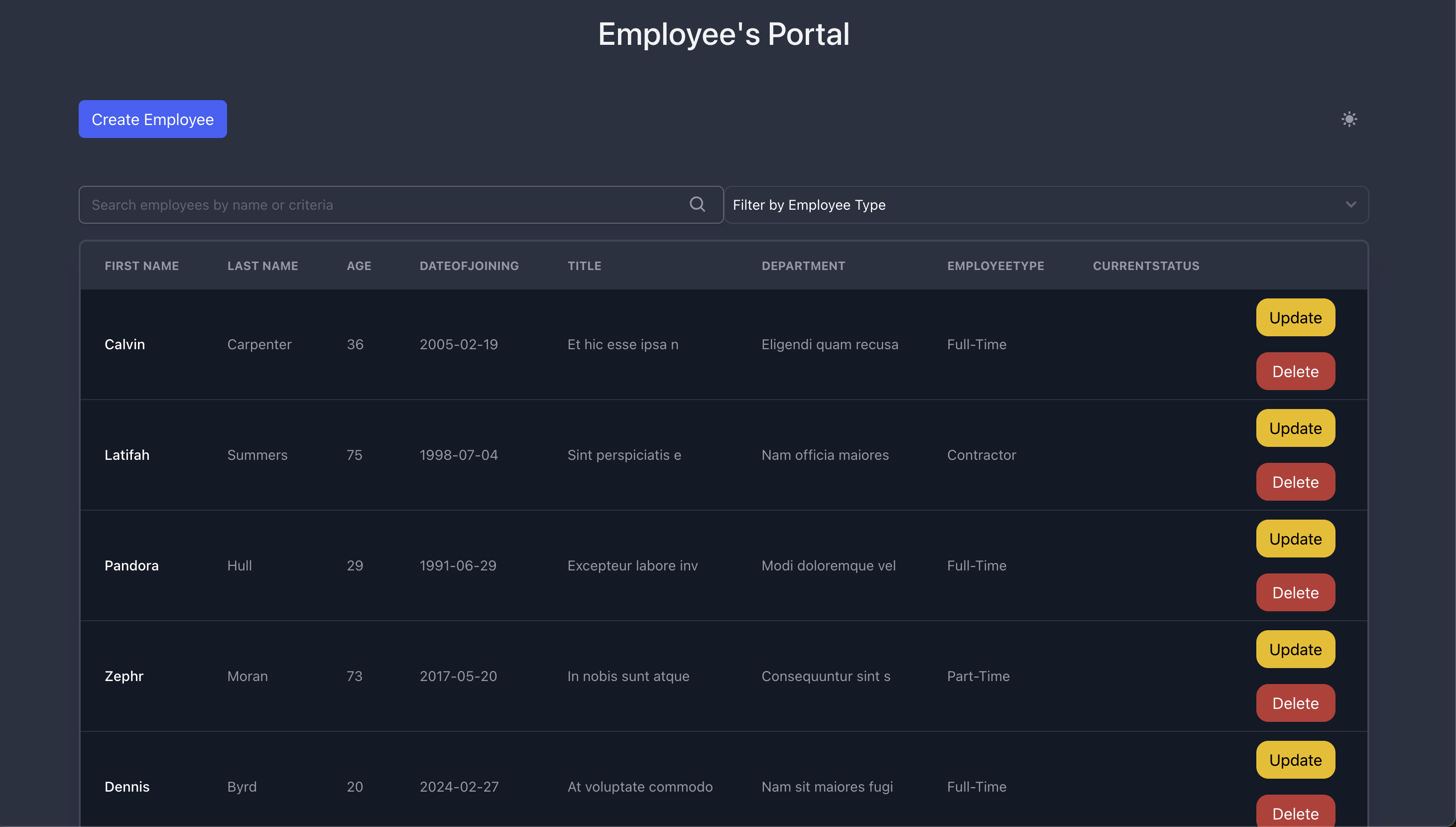Click the title Et hic esse ipsa n
The height and width of the screenshot is (827, 1456).
pos(623,345)
